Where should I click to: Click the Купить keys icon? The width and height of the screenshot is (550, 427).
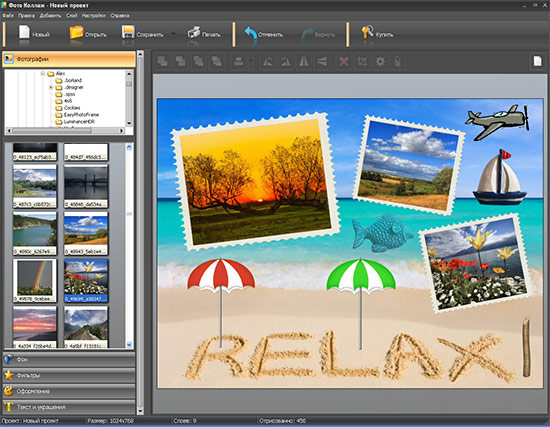[367, 33]
